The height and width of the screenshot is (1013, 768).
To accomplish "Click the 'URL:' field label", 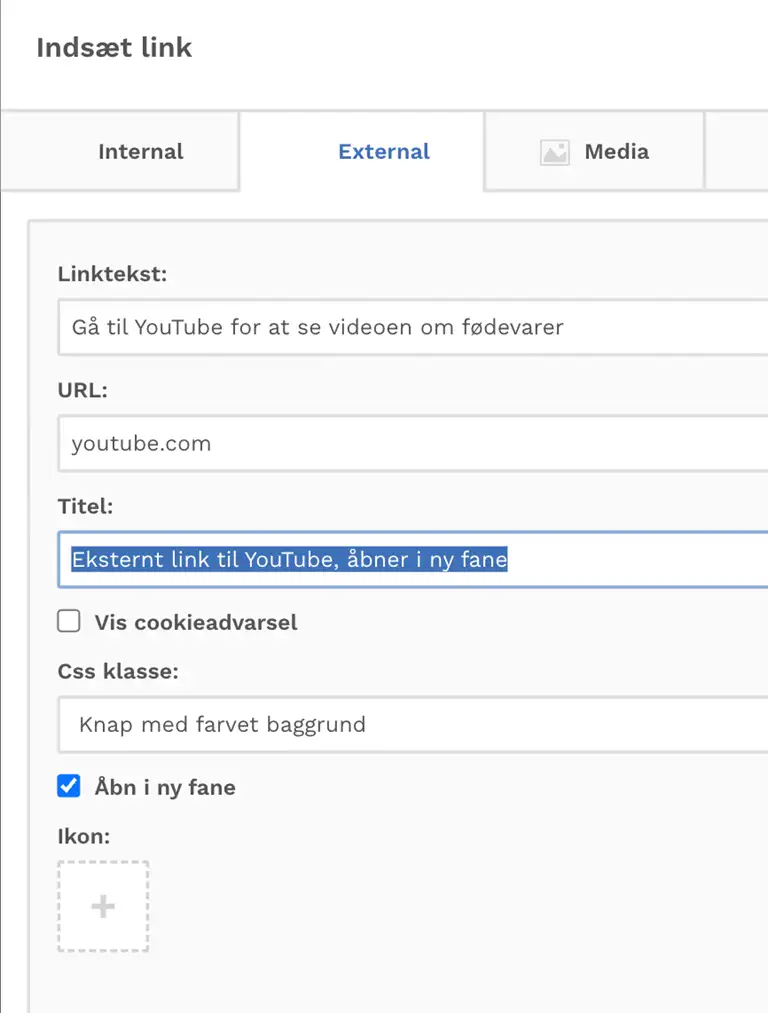I will coord(82,391).
